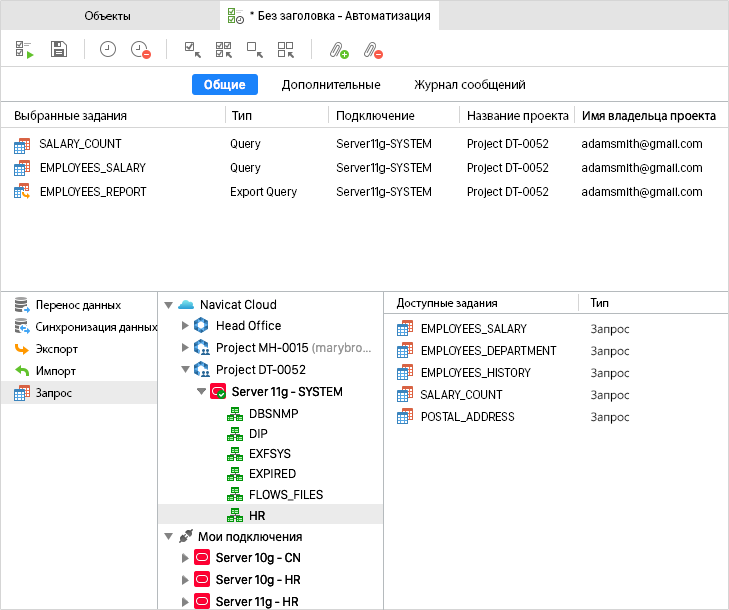Click the Select all jobs checkbox icon
This screenshot has width=729, height=610.
tap(224, 49)
